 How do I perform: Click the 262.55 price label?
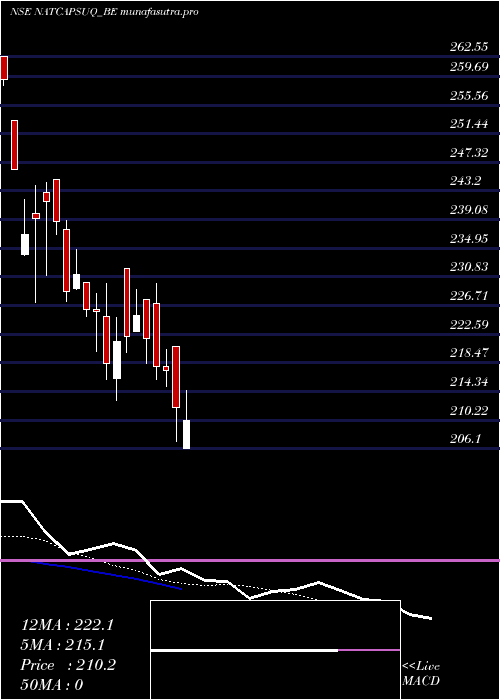[469, 47]
